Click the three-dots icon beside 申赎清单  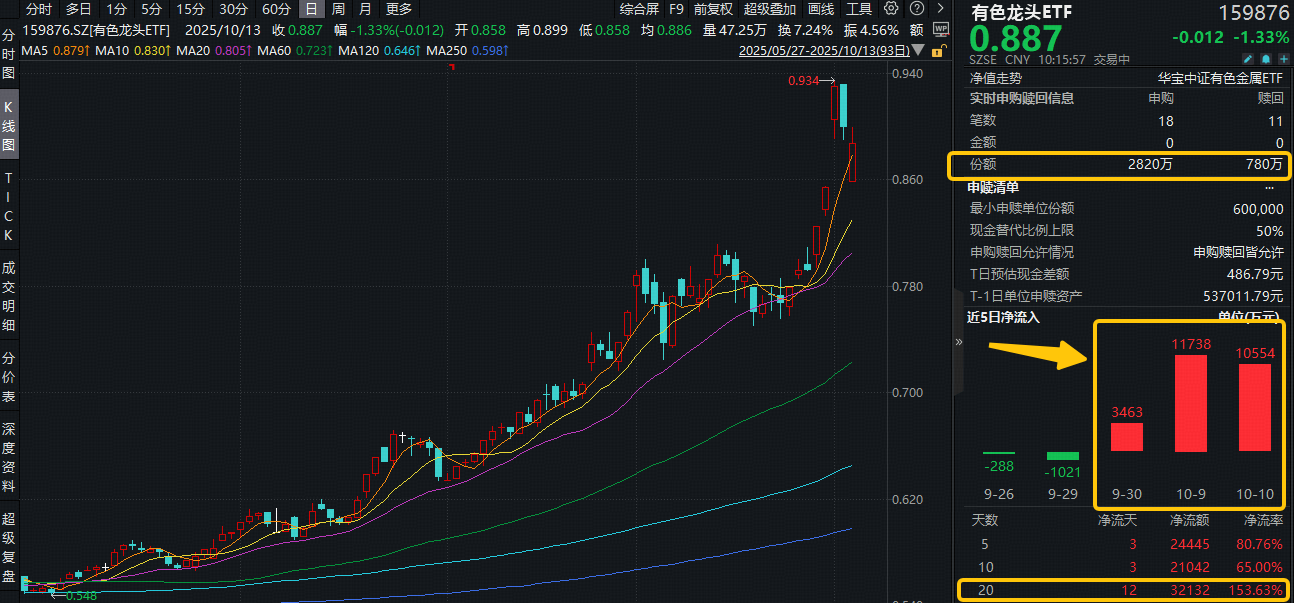[1270, 187]
